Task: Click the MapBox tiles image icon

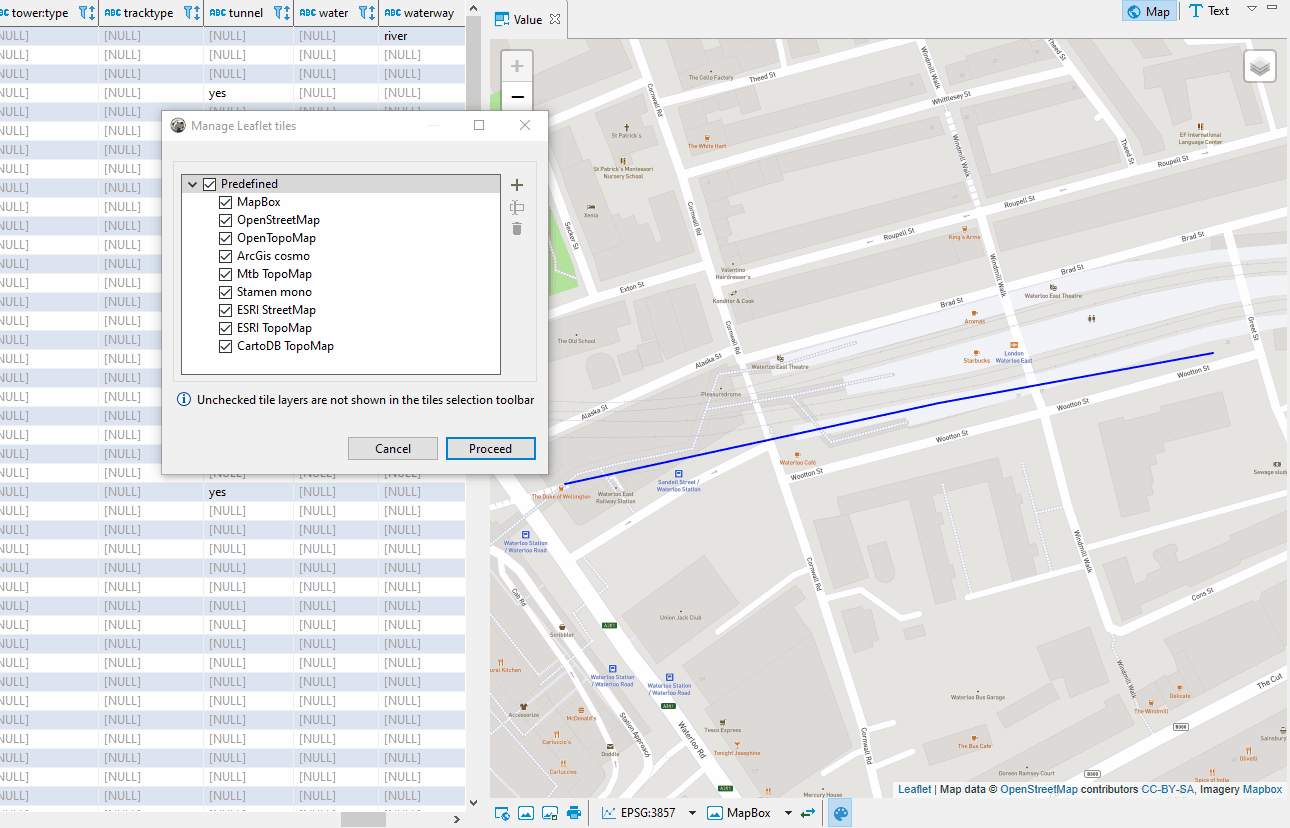Action: (715, 813)
